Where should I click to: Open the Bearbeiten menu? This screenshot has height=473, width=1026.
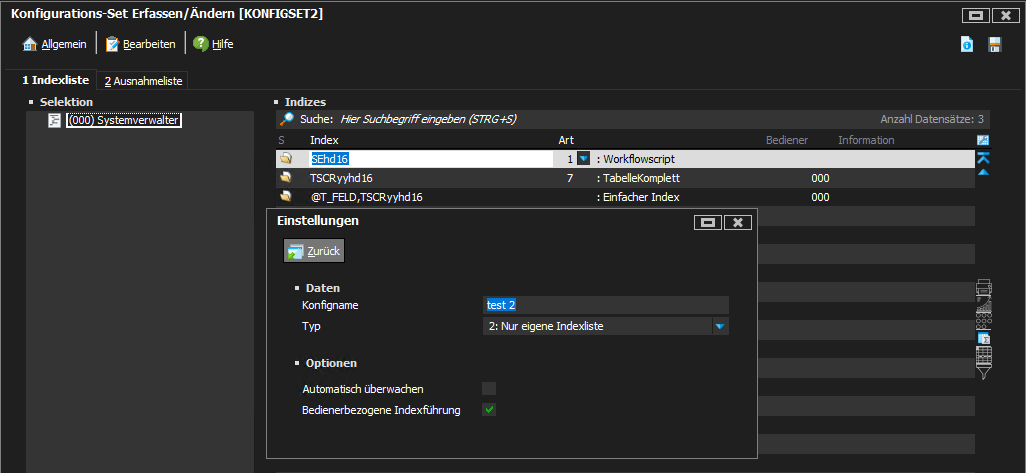tap(141, 44)
